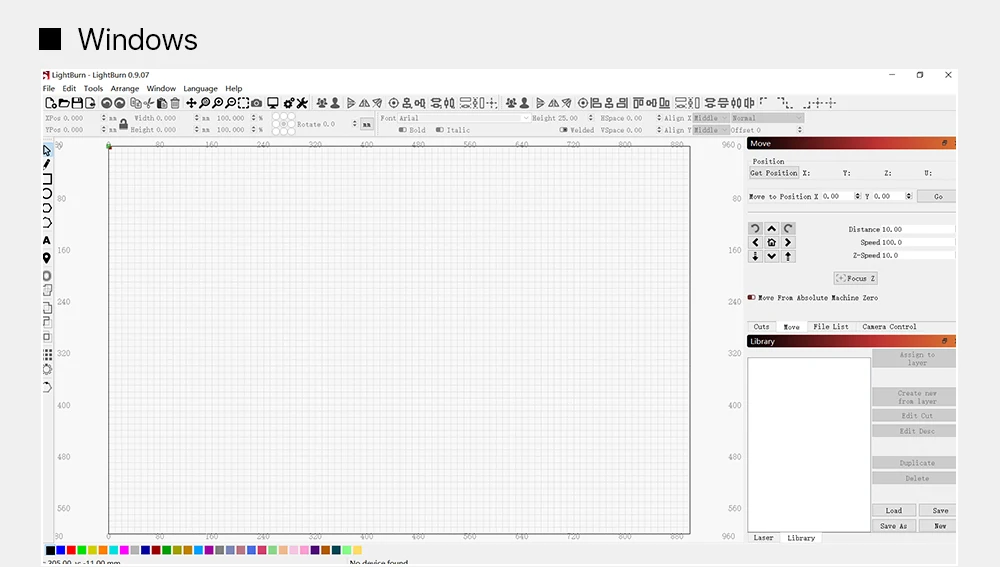This screenshot has height=567, width=1000.
Task: Click the Save As button in Library
Action: pyautogui.click(x=894, y=526)
